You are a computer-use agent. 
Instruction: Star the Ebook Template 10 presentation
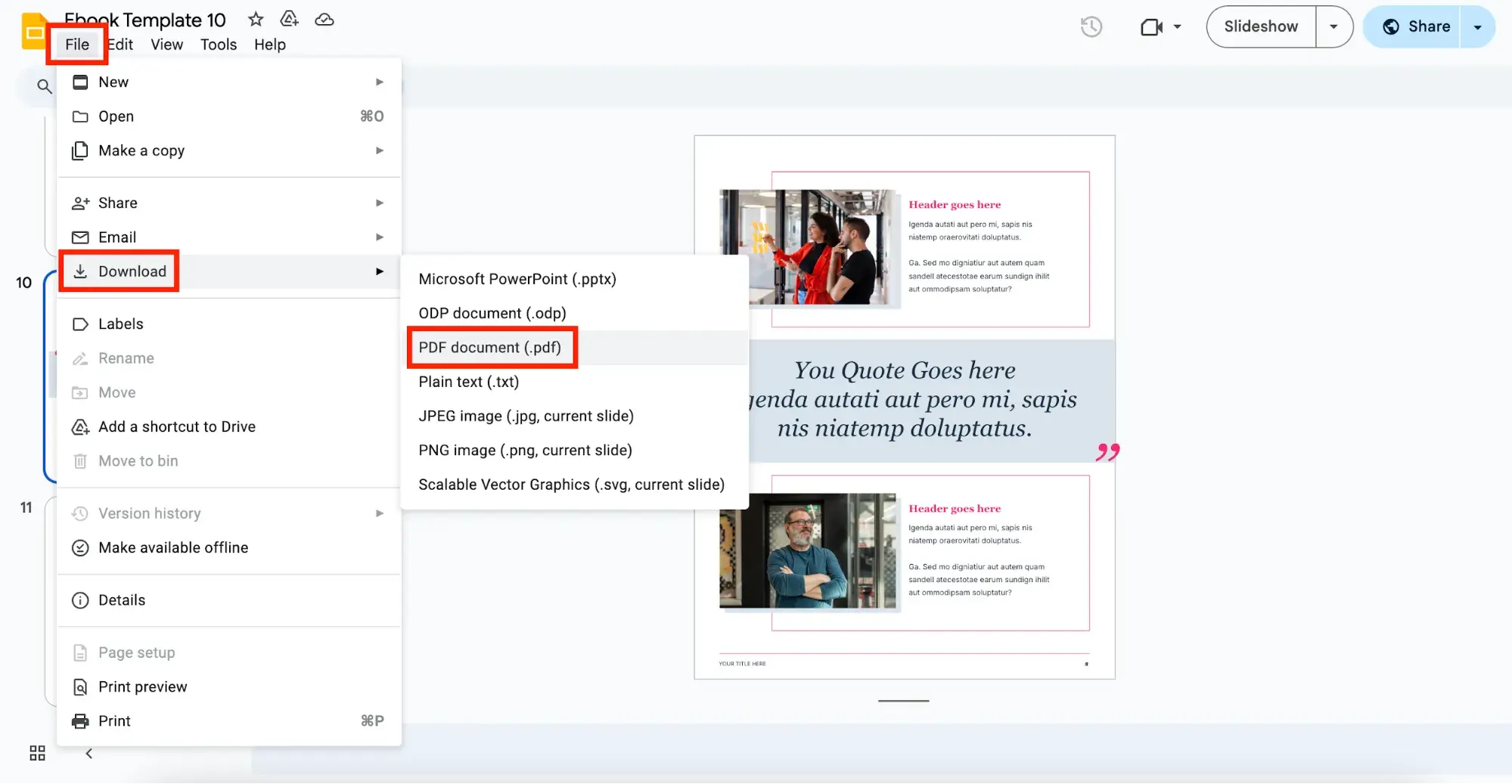pos(256,20)
